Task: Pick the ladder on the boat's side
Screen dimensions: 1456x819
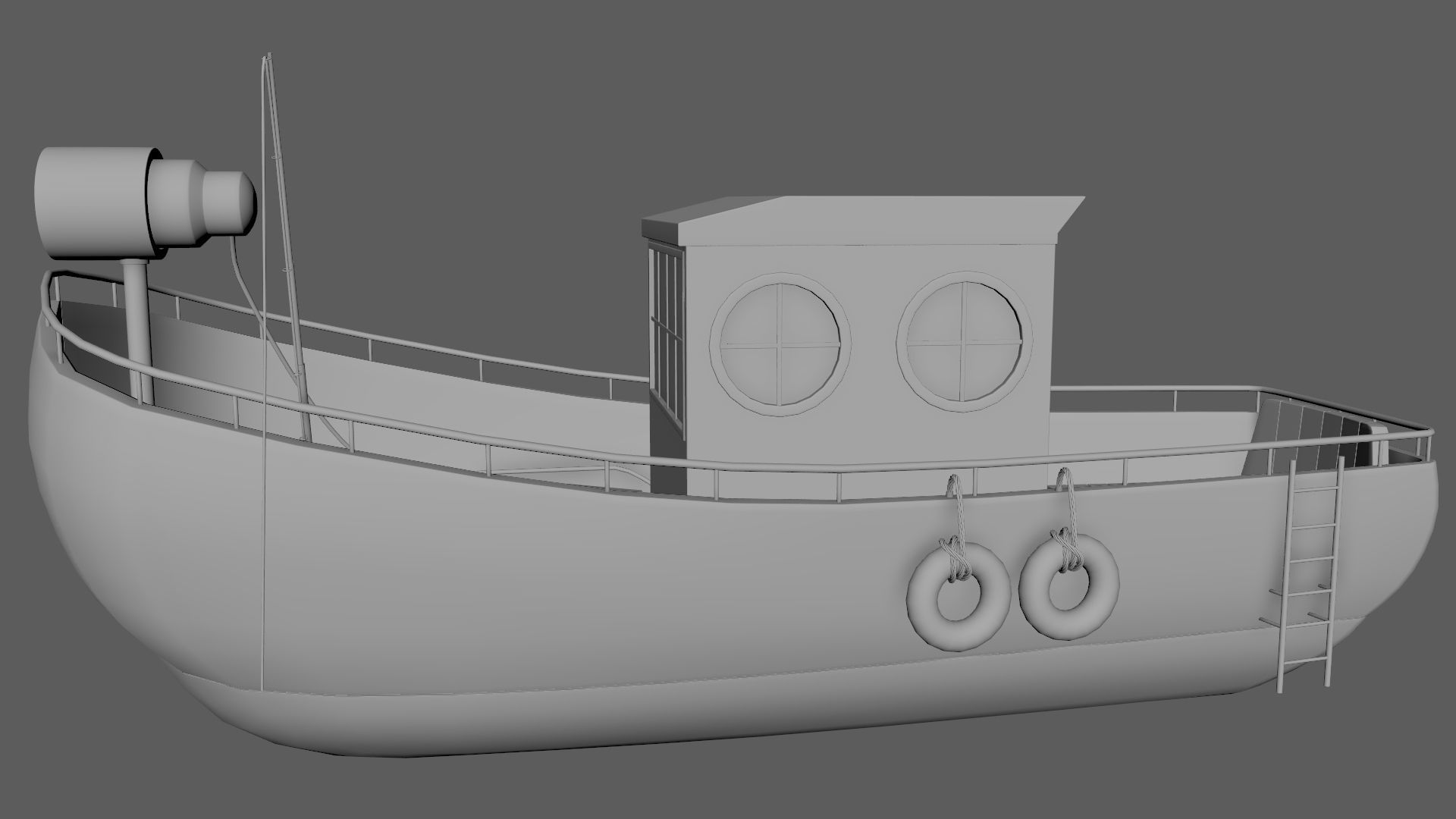Action: [1310, 574]
